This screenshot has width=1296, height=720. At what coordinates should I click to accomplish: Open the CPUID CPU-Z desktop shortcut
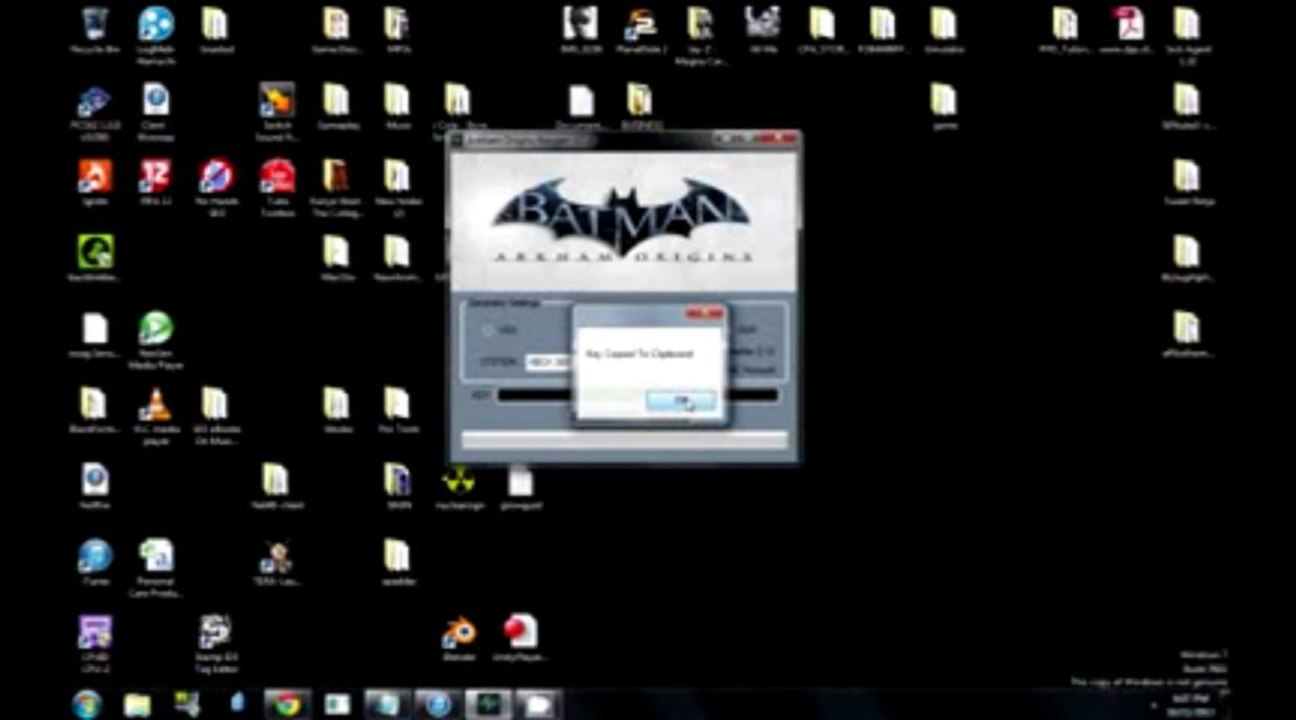coord(95,643)
